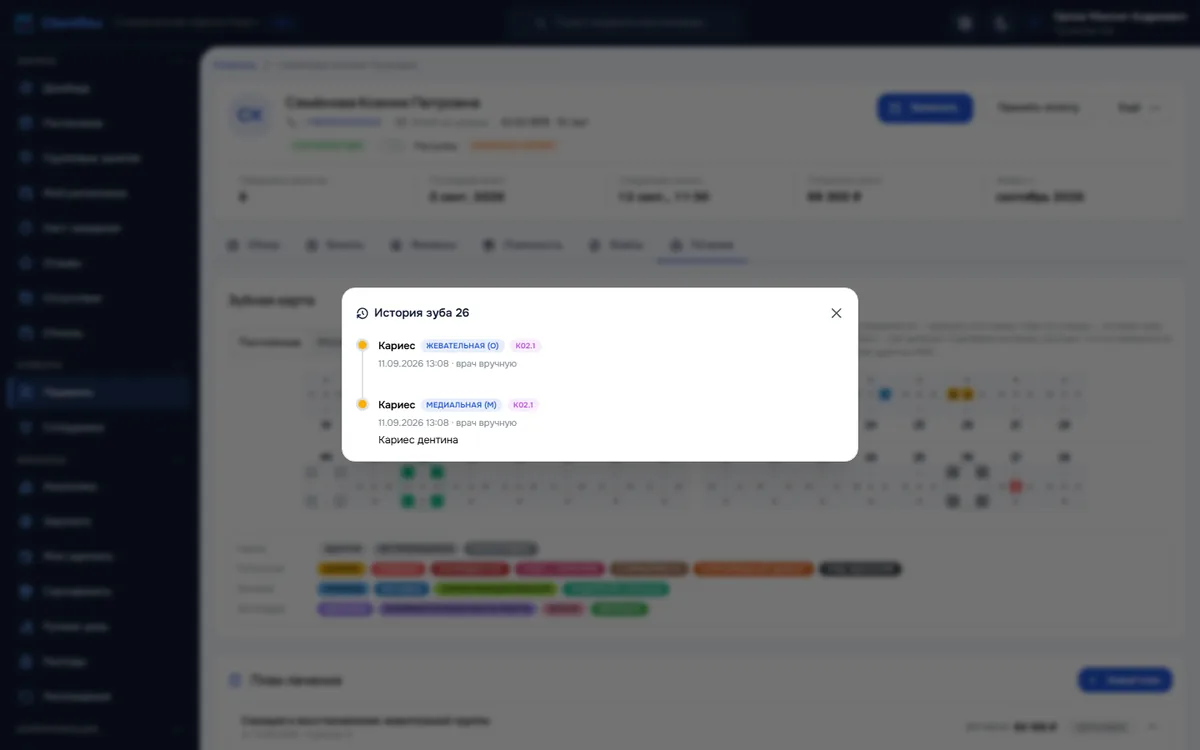Click the history clock icon in dialog title
The width and height of the screenshot is (1200, 750).
click(362, 313)
